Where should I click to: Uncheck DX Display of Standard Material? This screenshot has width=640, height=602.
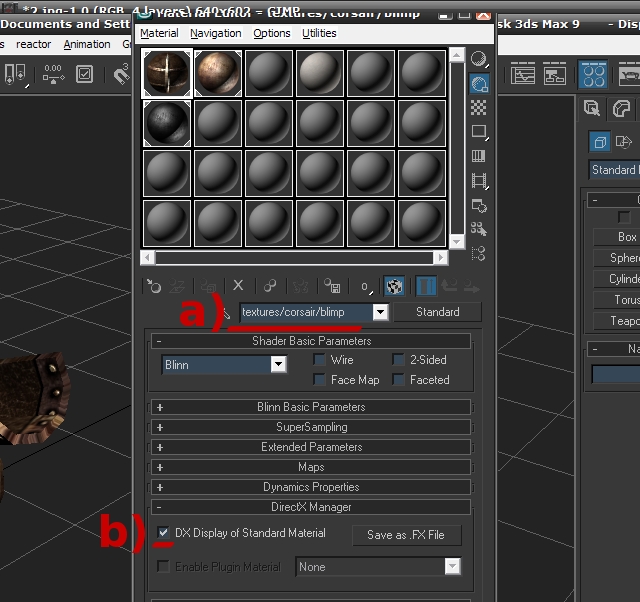[x=163, y=532]
